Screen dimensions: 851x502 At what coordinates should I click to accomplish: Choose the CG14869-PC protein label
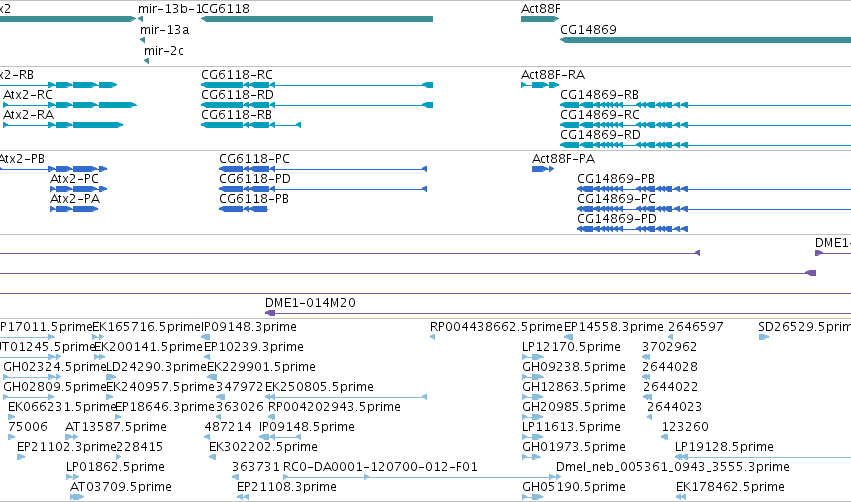pyautogui.click(x=617, y=199)
